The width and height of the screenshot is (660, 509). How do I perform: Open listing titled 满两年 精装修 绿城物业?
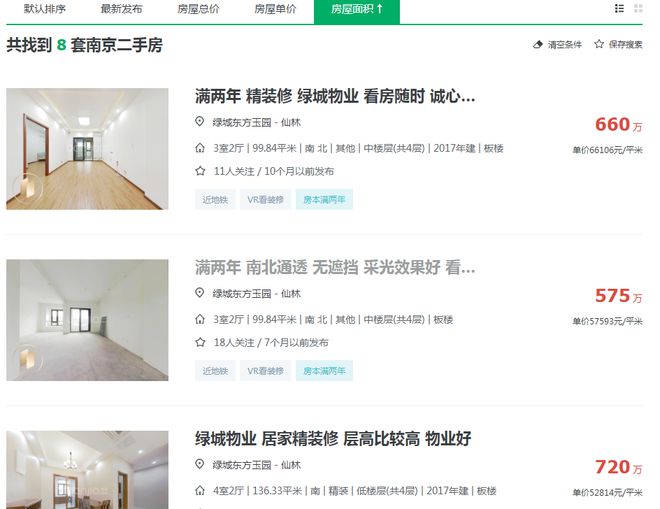pos(335,96)
